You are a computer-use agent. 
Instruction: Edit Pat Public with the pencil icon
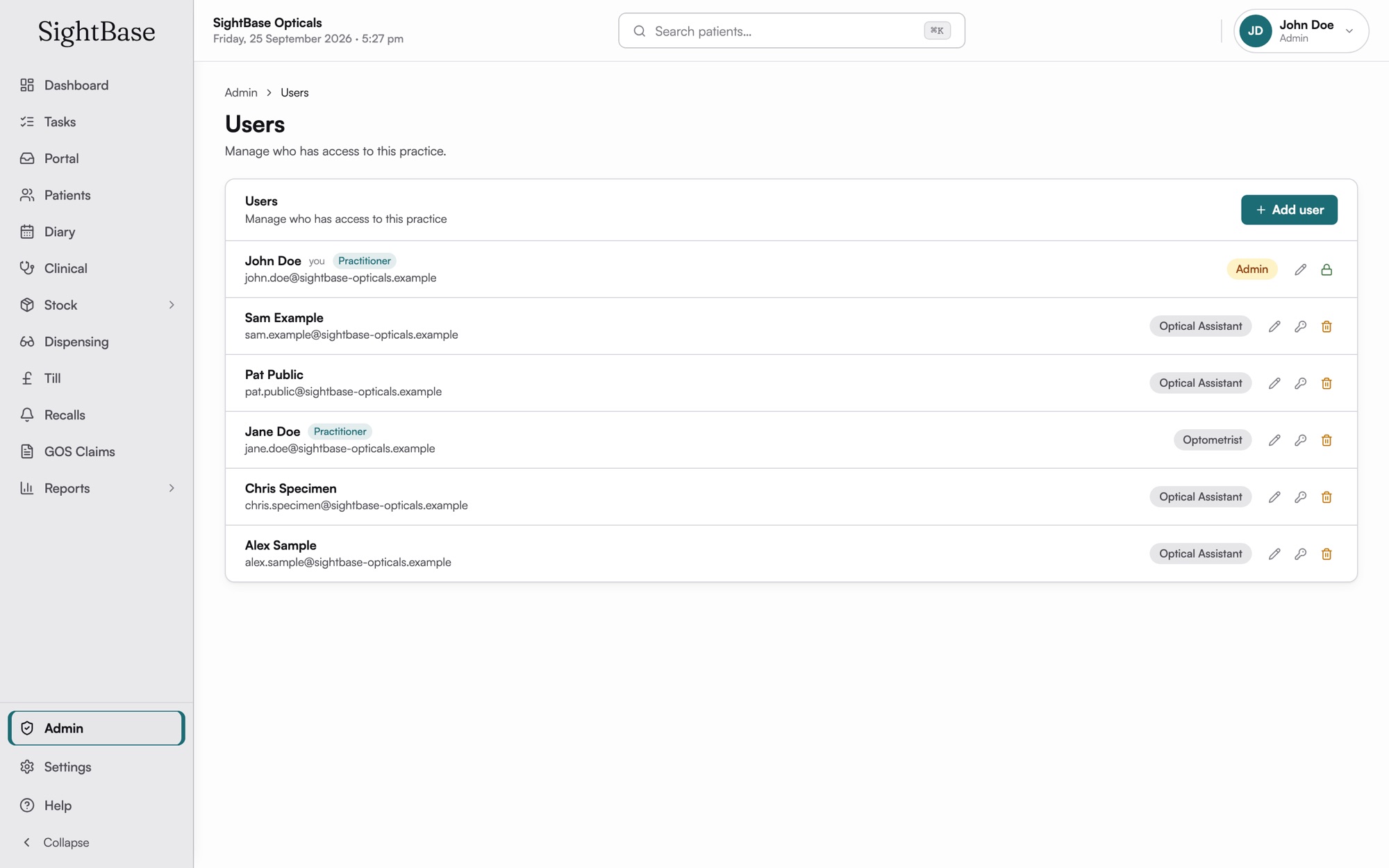click(x=1274, y=383)
